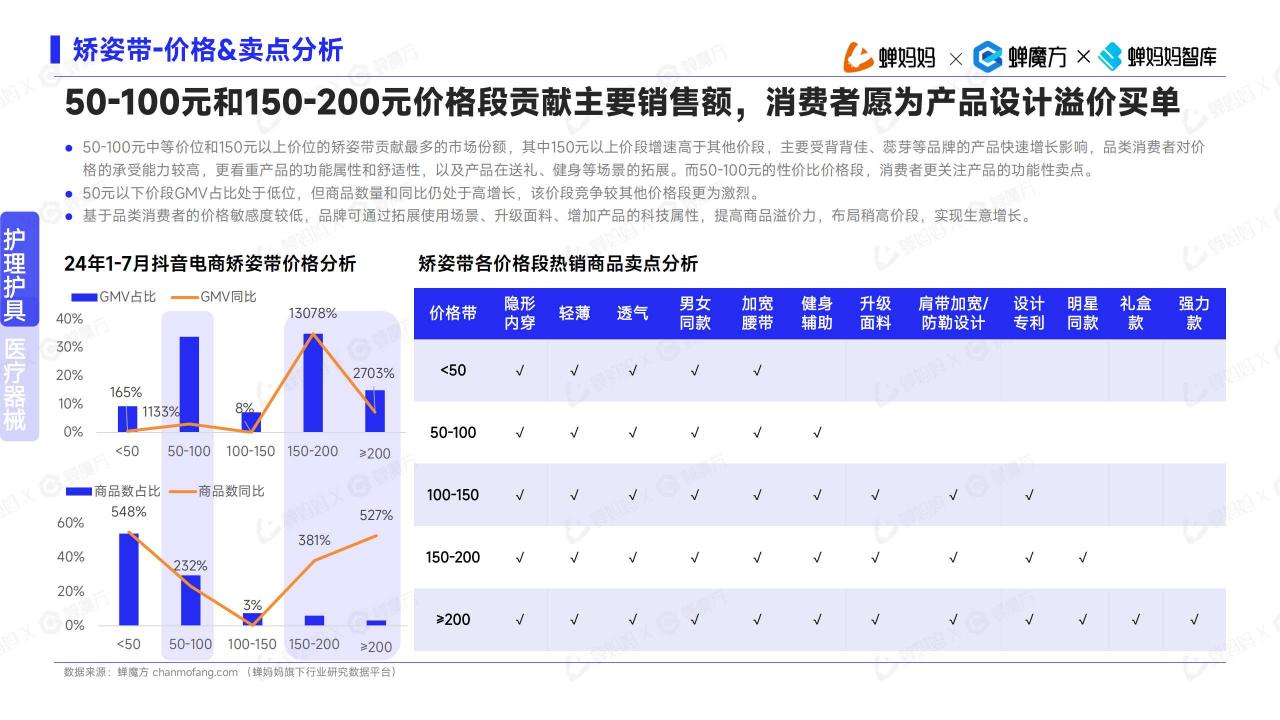
Task: Click the 蝉妈妈智库 cube logo icon
Action: (x=1110, y=57)
